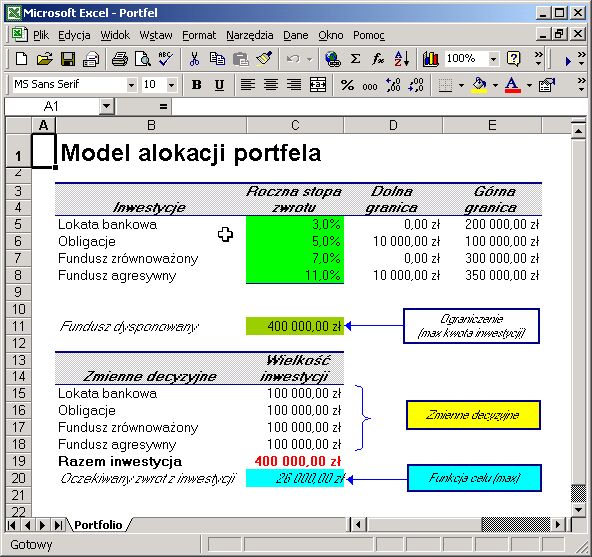Toggle Align Right
This screenshot has height=557, width=592.
(294, 85)
